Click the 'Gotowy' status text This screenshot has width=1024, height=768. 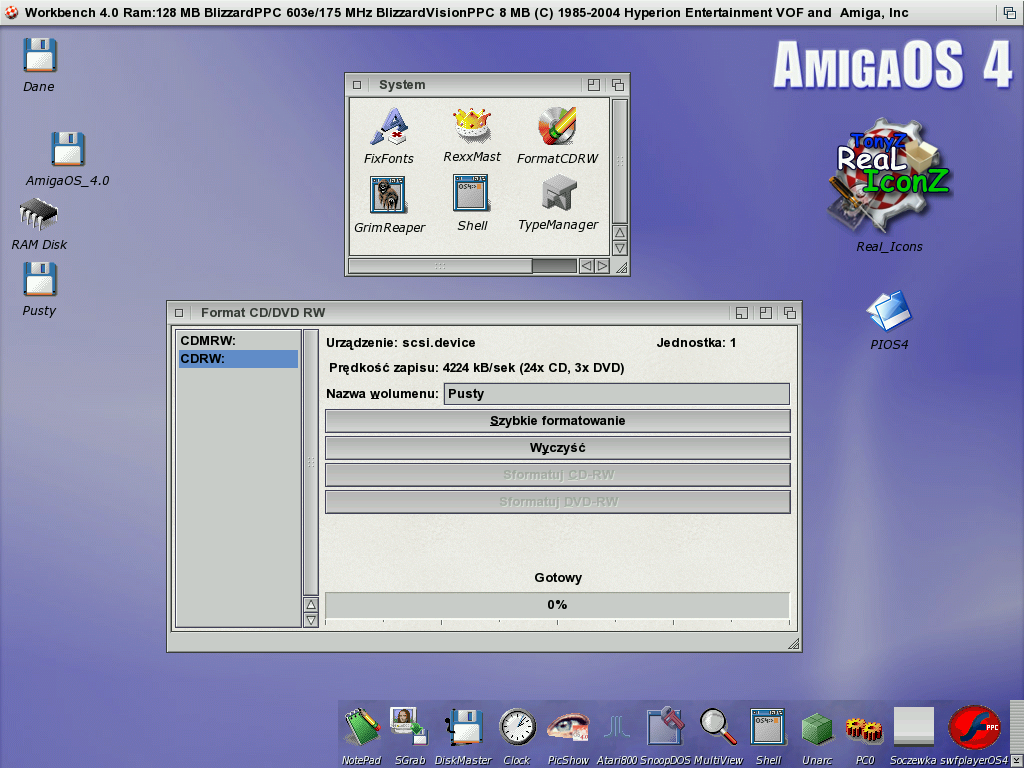coord(558,578)
